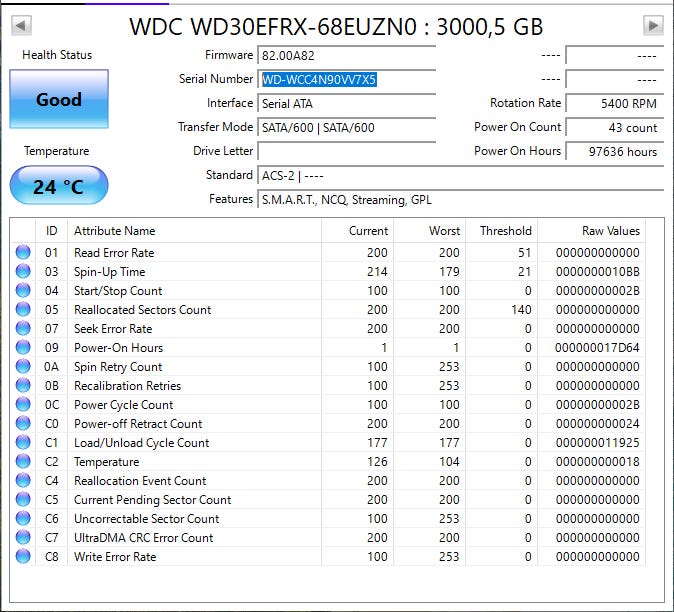Select the Seek Error Rate attribute name
674x612 pixels.
click(x=113, y=329)
